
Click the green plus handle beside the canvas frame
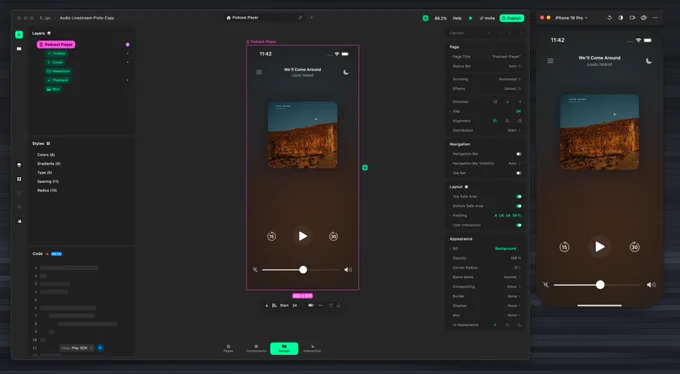(365, 167)
